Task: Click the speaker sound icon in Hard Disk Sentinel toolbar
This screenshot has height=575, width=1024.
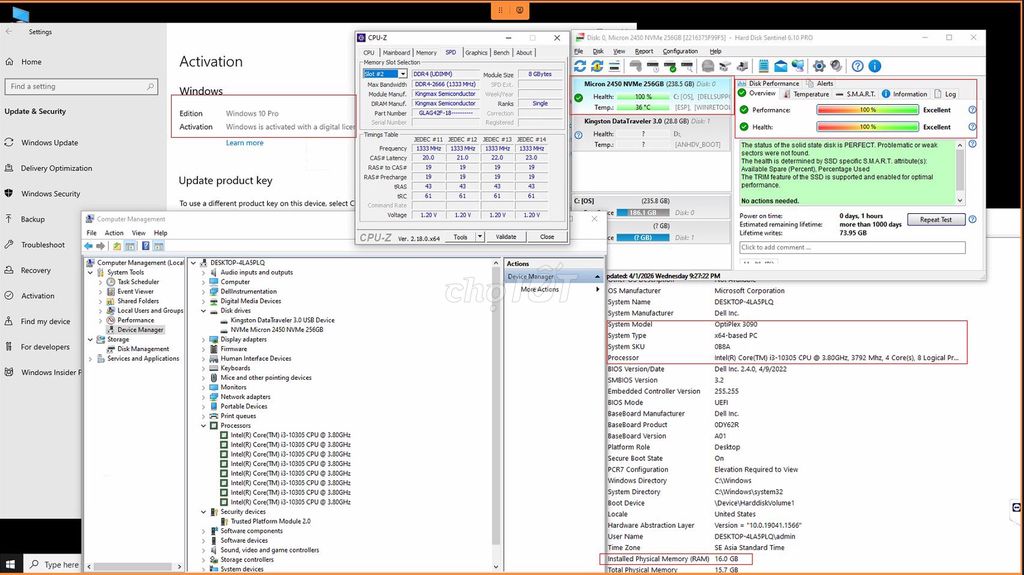Action: (836, 66)
